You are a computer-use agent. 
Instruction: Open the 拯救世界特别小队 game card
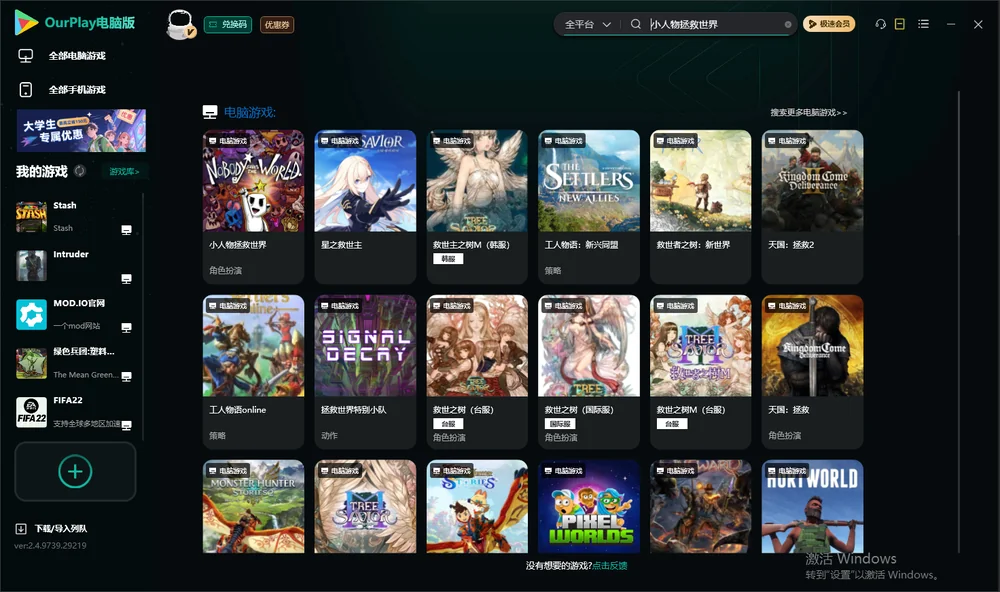pyautogui.click(x=365, y=372)
